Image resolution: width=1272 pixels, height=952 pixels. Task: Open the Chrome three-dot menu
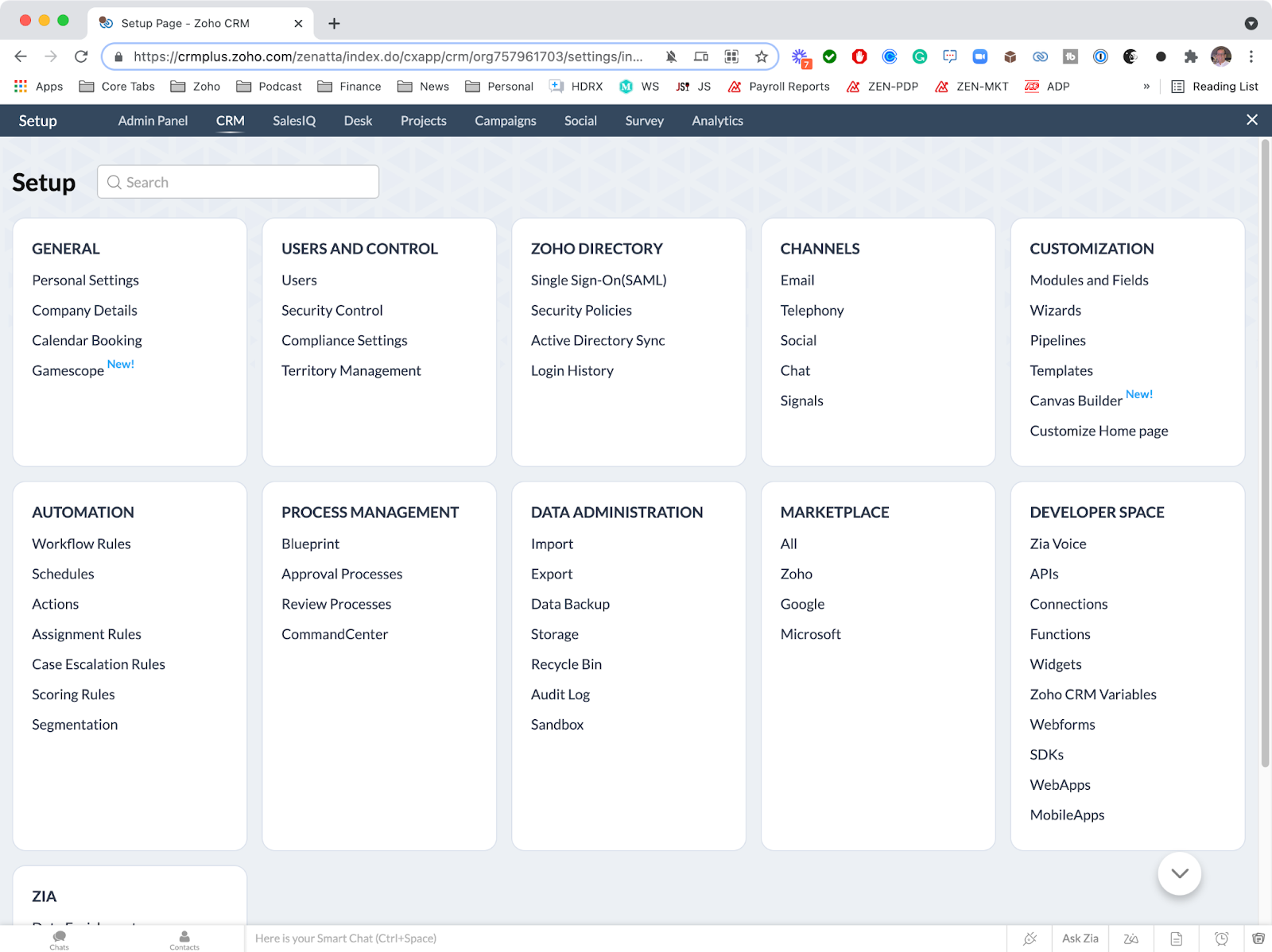tap(1251, 56)
